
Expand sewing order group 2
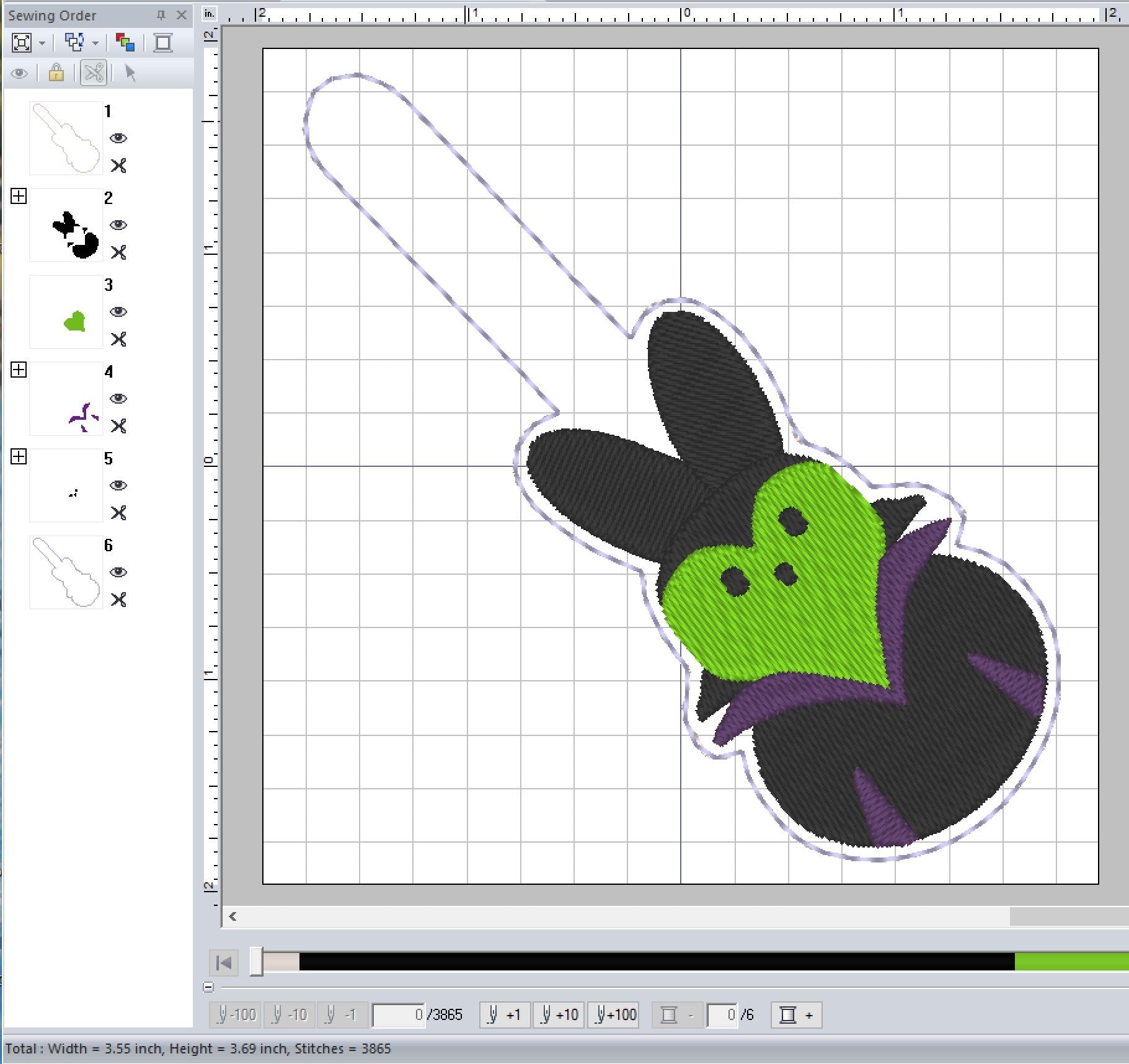[x=19, y=197]
